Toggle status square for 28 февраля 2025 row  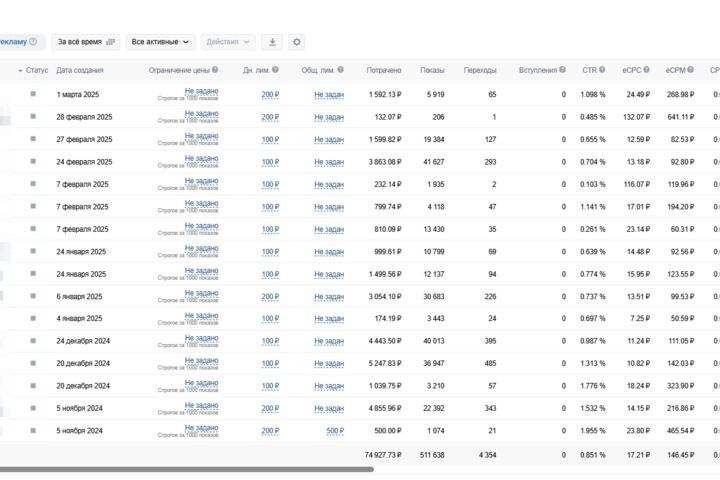coord(33,116)
